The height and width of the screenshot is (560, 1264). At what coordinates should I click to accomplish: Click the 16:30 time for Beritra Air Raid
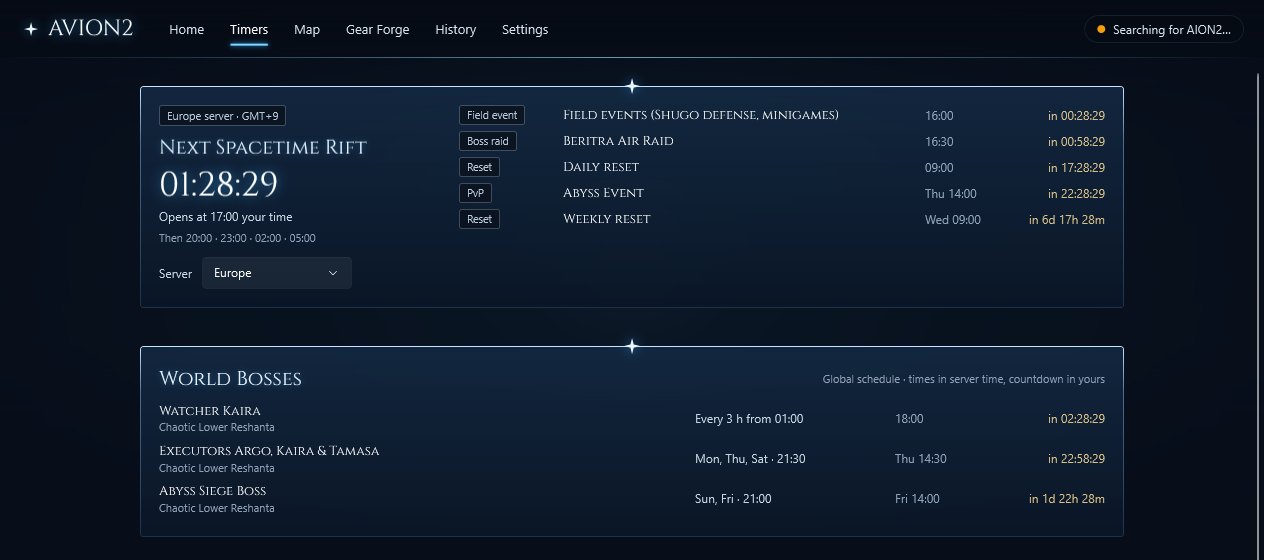[939, 142]
